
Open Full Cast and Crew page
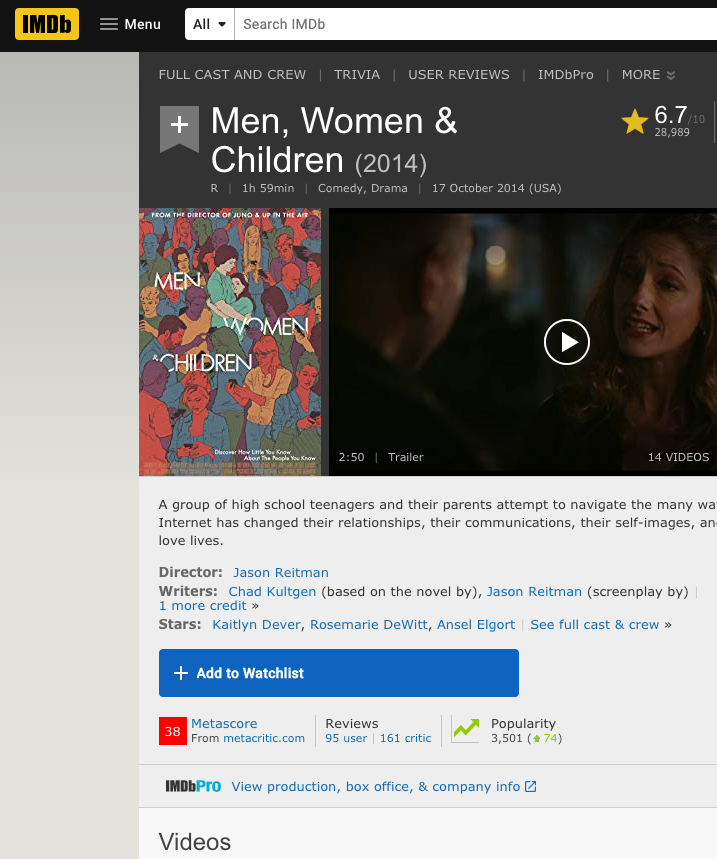232,75
